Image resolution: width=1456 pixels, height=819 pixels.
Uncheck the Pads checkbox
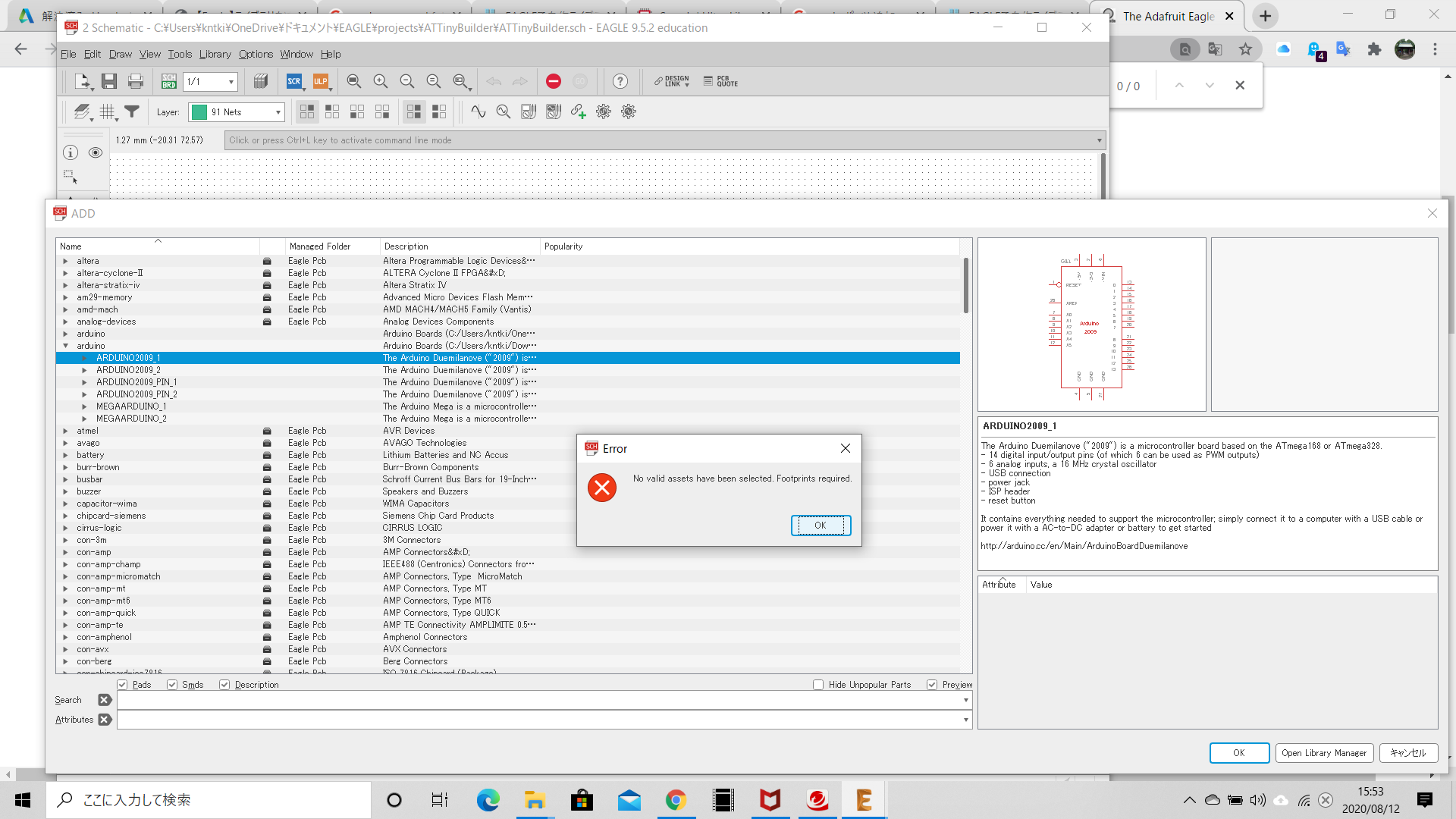click(x=122, y=685)
